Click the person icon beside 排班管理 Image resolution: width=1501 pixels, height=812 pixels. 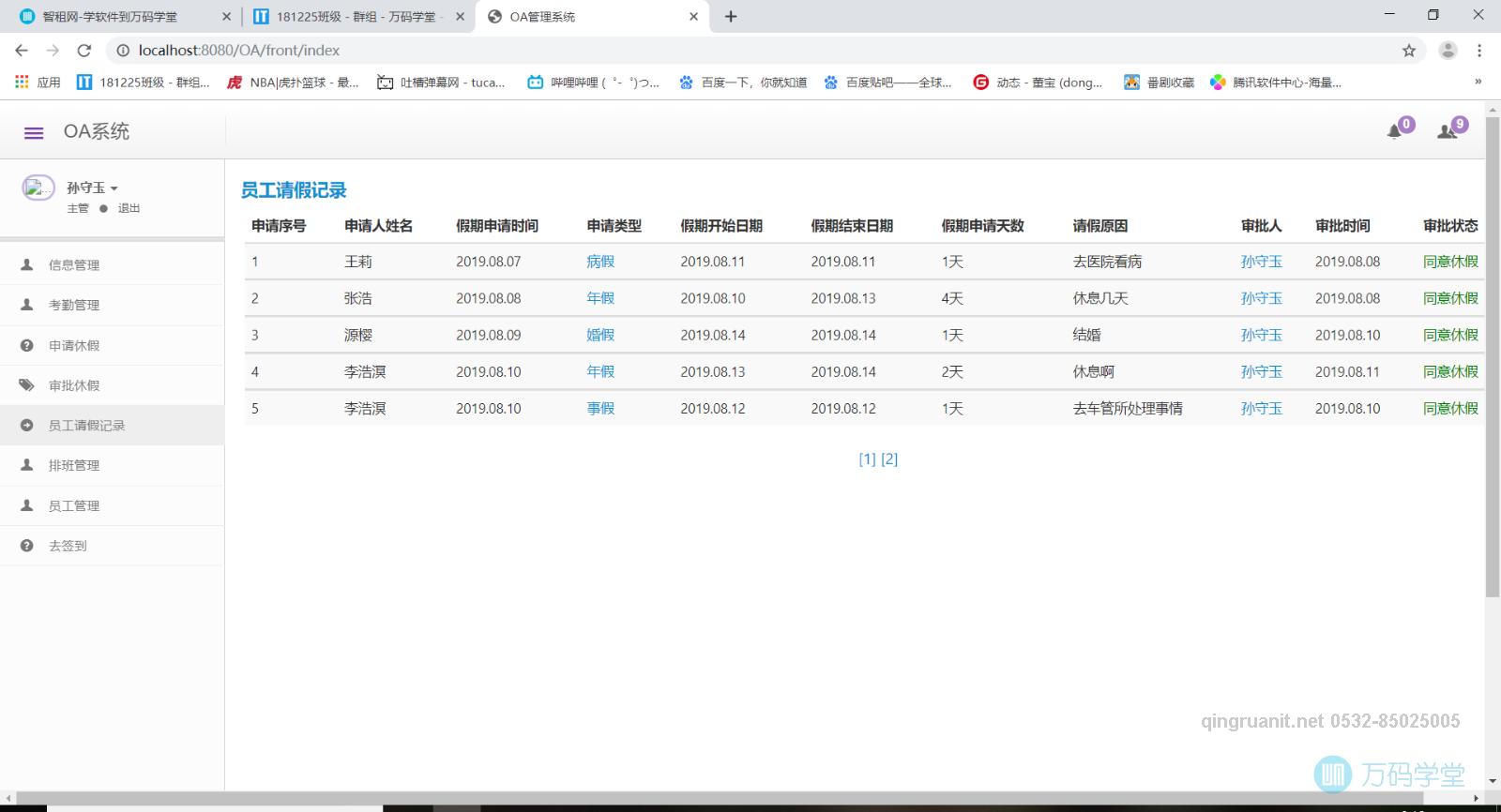27,464
